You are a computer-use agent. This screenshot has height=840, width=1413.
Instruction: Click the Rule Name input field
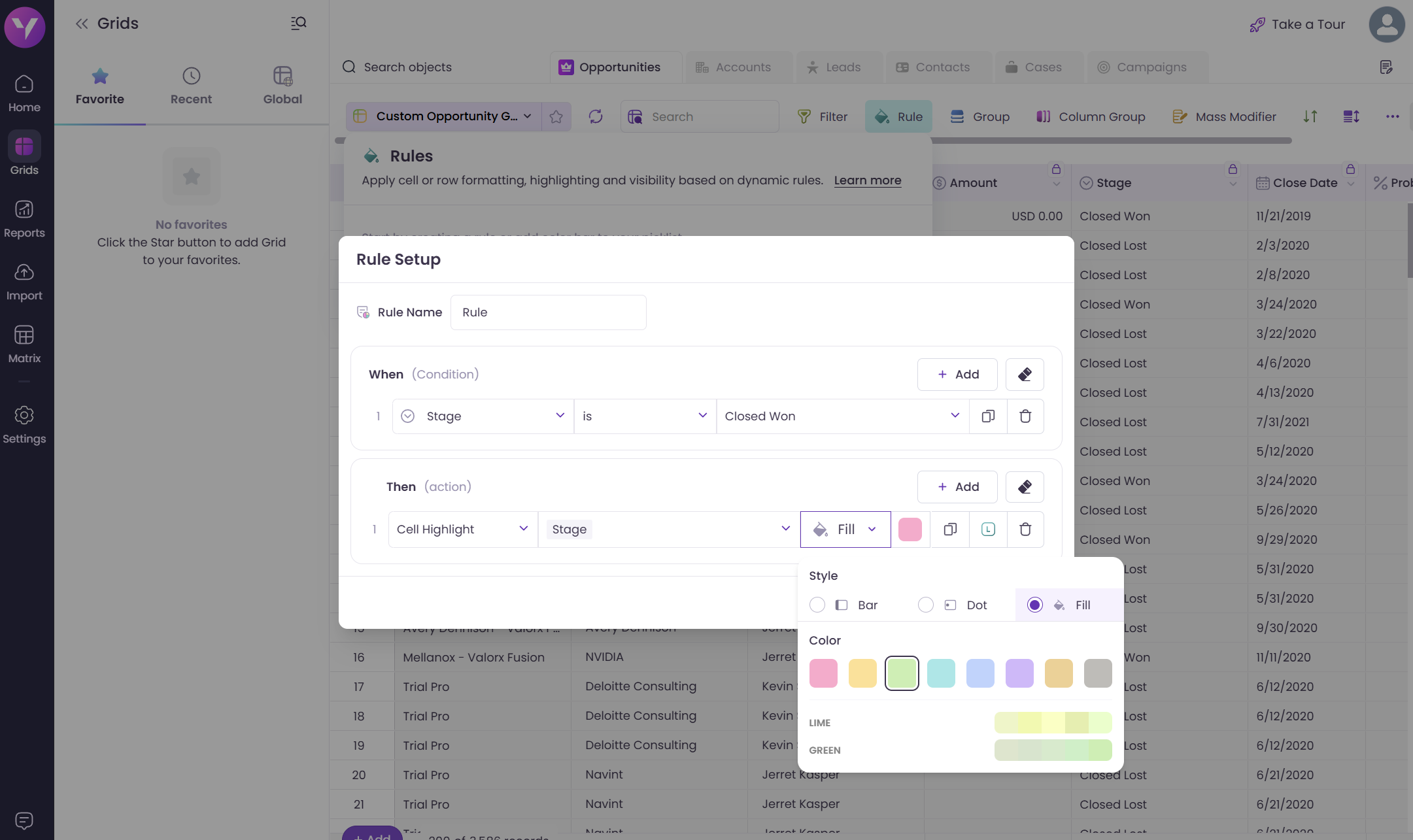(x=548, y=312)
